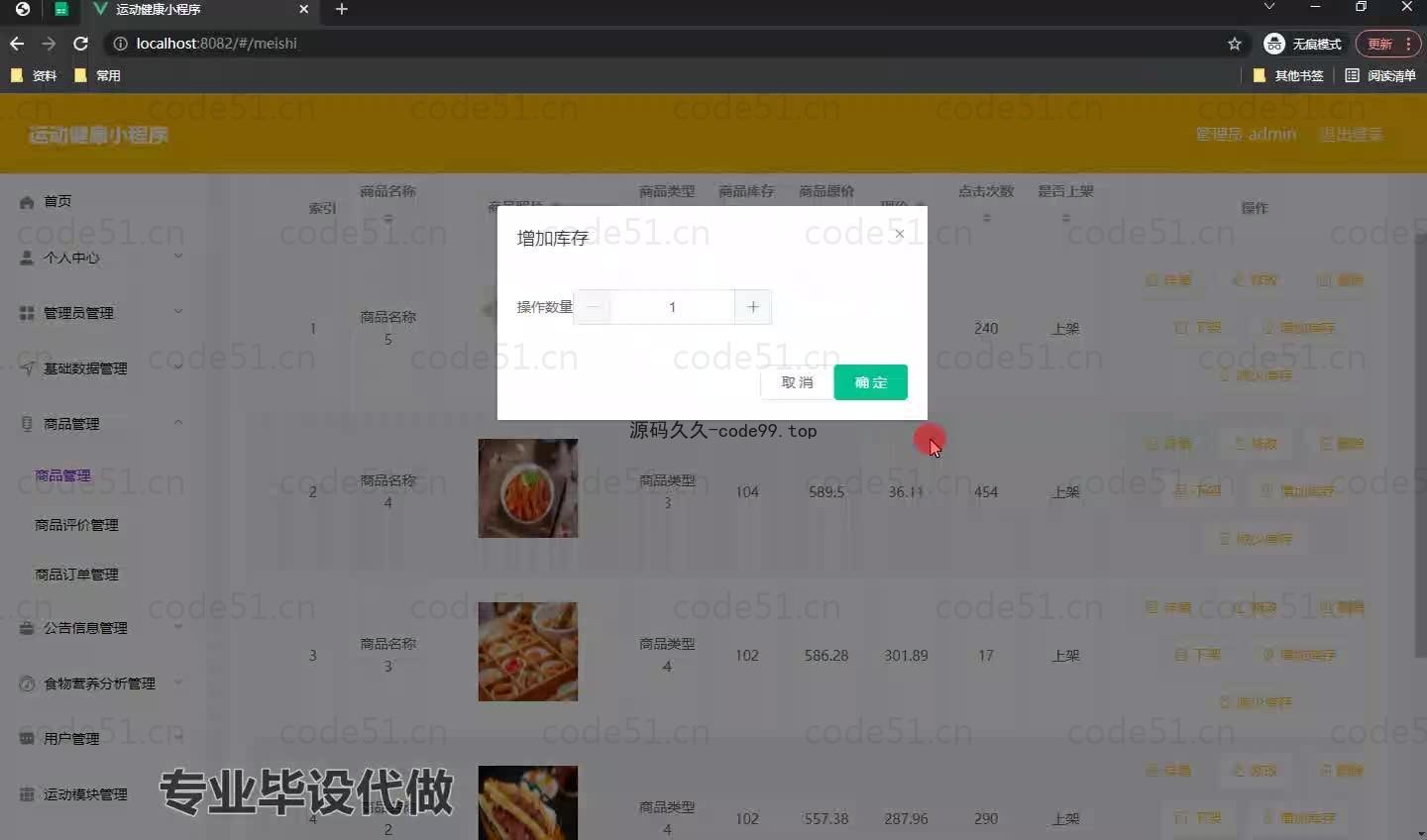
Task: Click the 操作数量 number input field
Action: coord(672,307)
